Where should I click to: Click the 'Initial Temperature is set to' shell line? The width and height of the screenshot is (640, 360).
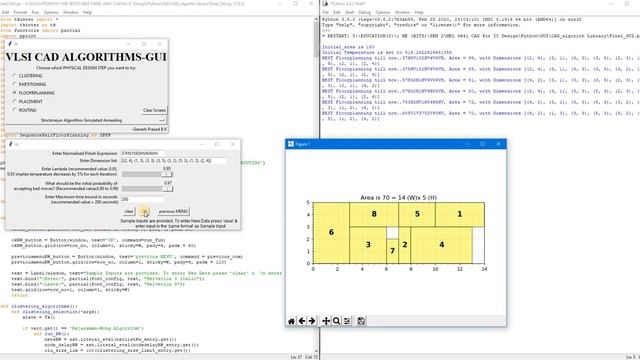click(387, 52)
